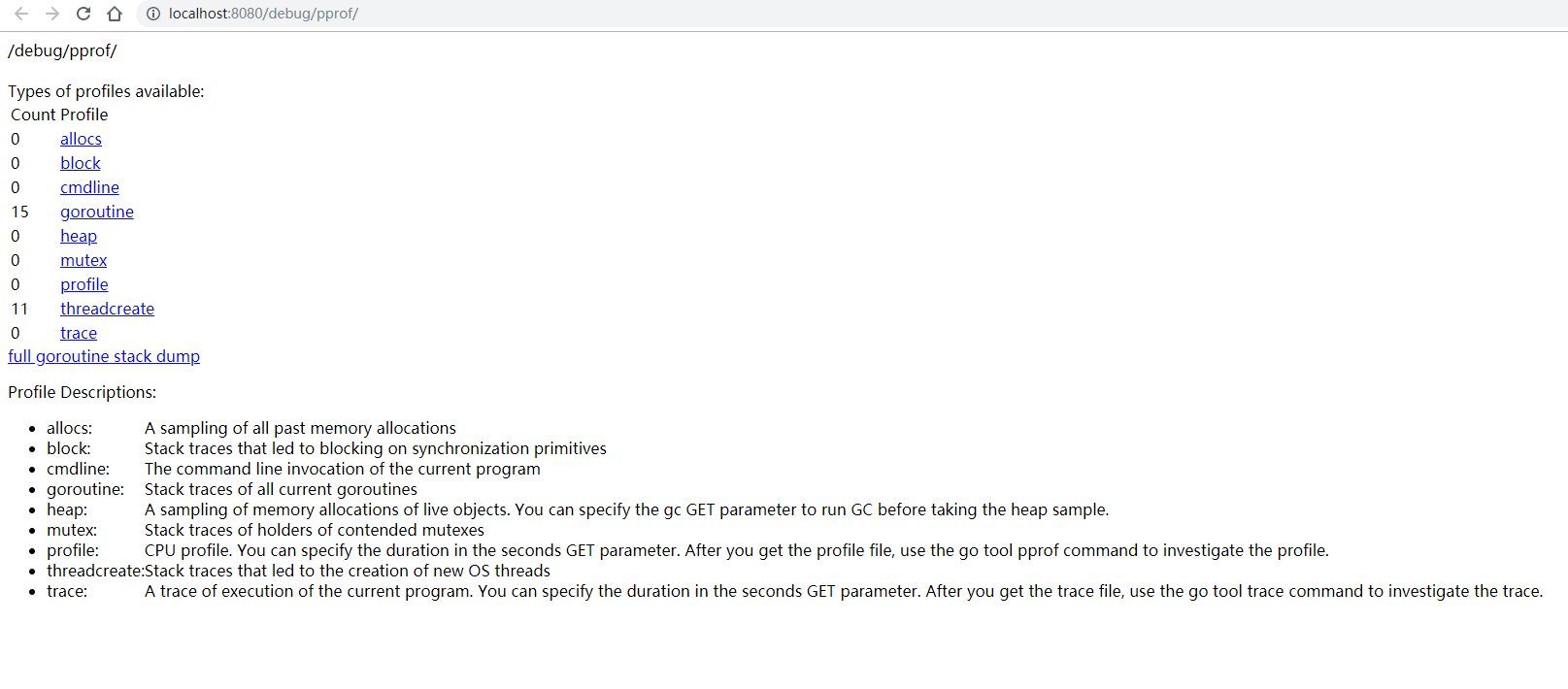Click the Profile Descriptions heading text
This screenshot has height=689, width=1568.
coord(82,392)
